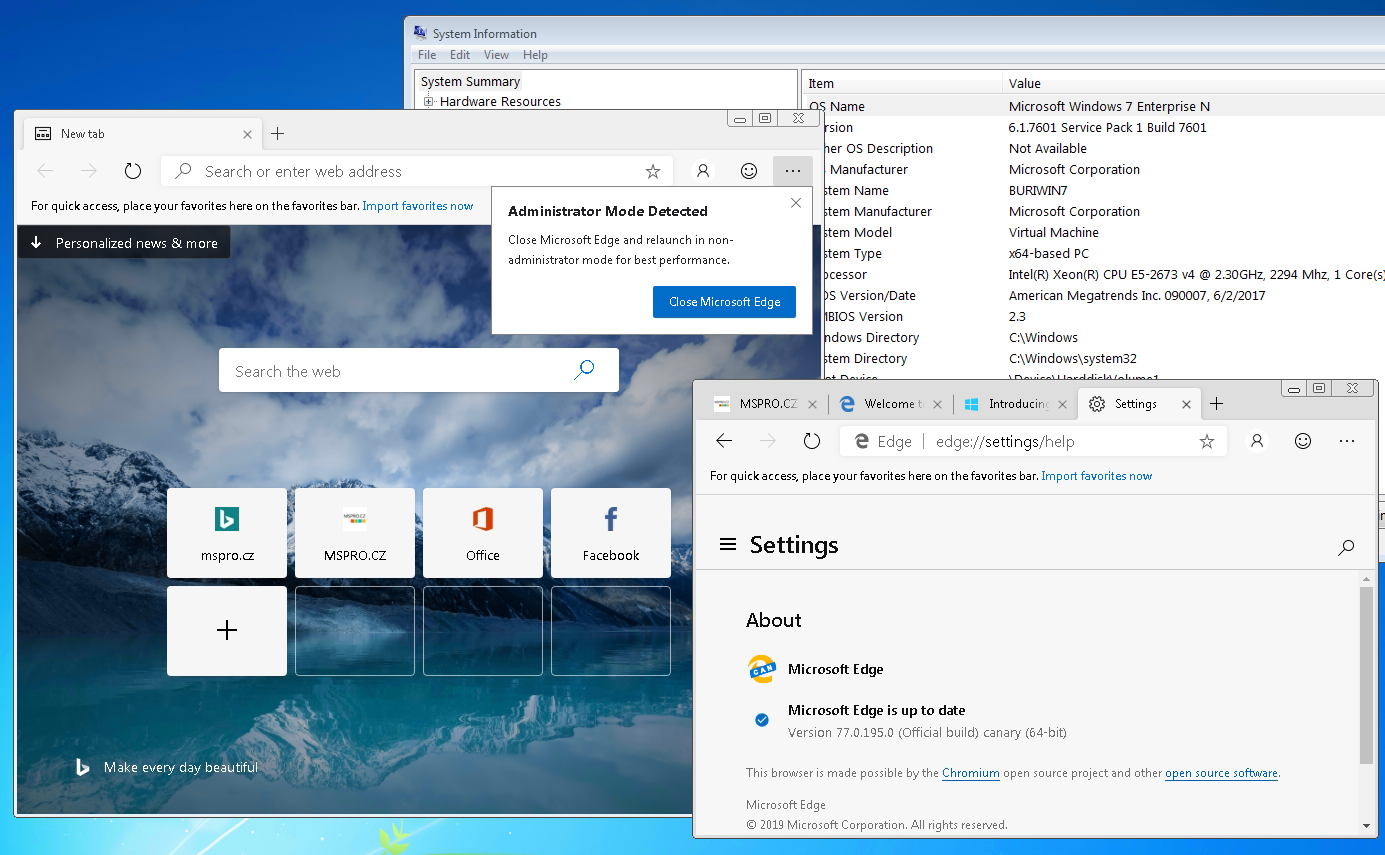1385x855 pixels.
Task: Open the three-dots menu in New tab window
Action: coord(793,171)
